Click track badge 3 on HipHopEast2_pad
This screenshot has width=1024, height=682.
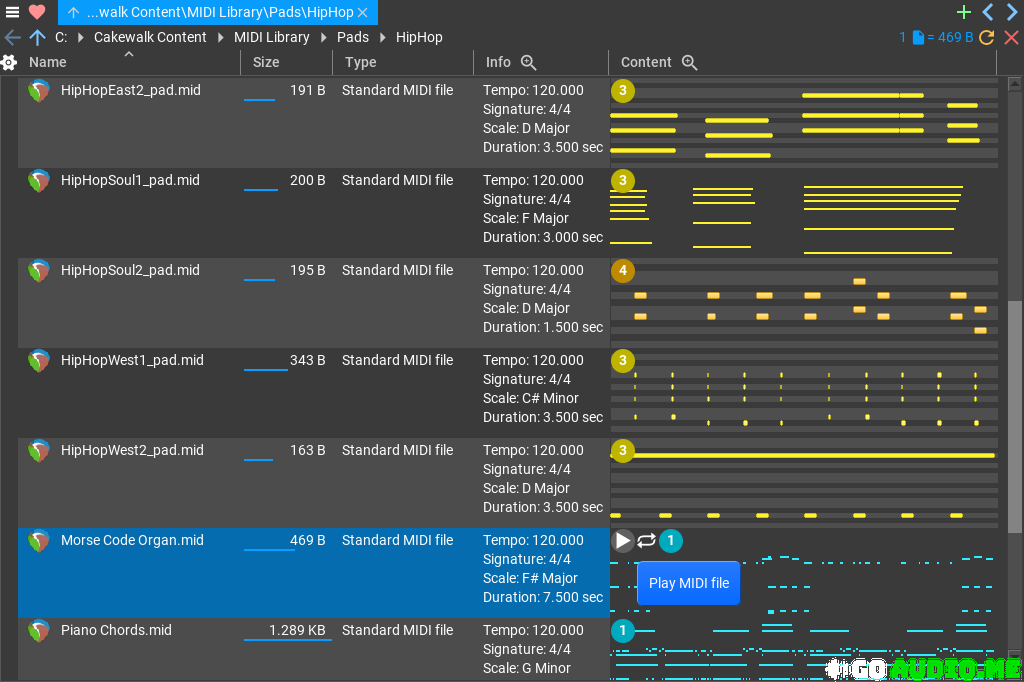622,91
